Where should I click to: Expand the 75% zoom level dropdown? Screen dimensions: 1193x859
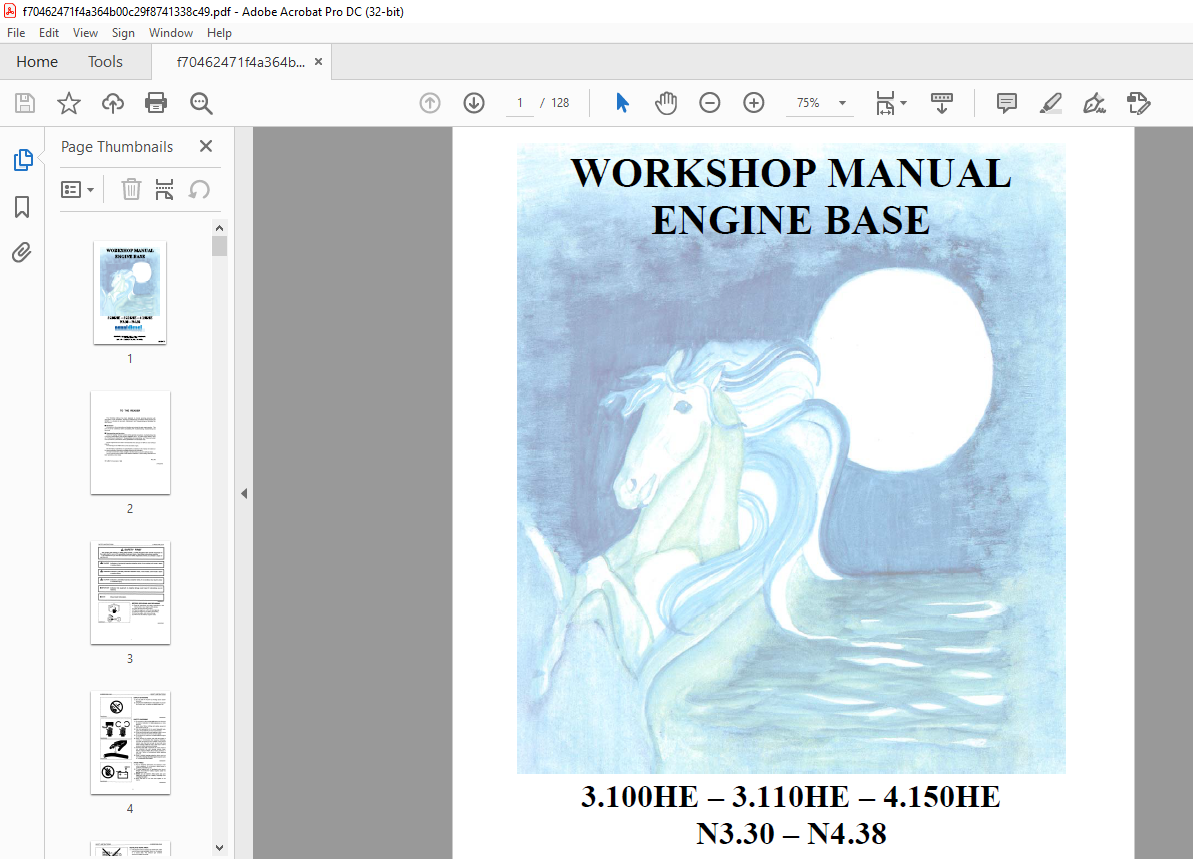(842, 103)
